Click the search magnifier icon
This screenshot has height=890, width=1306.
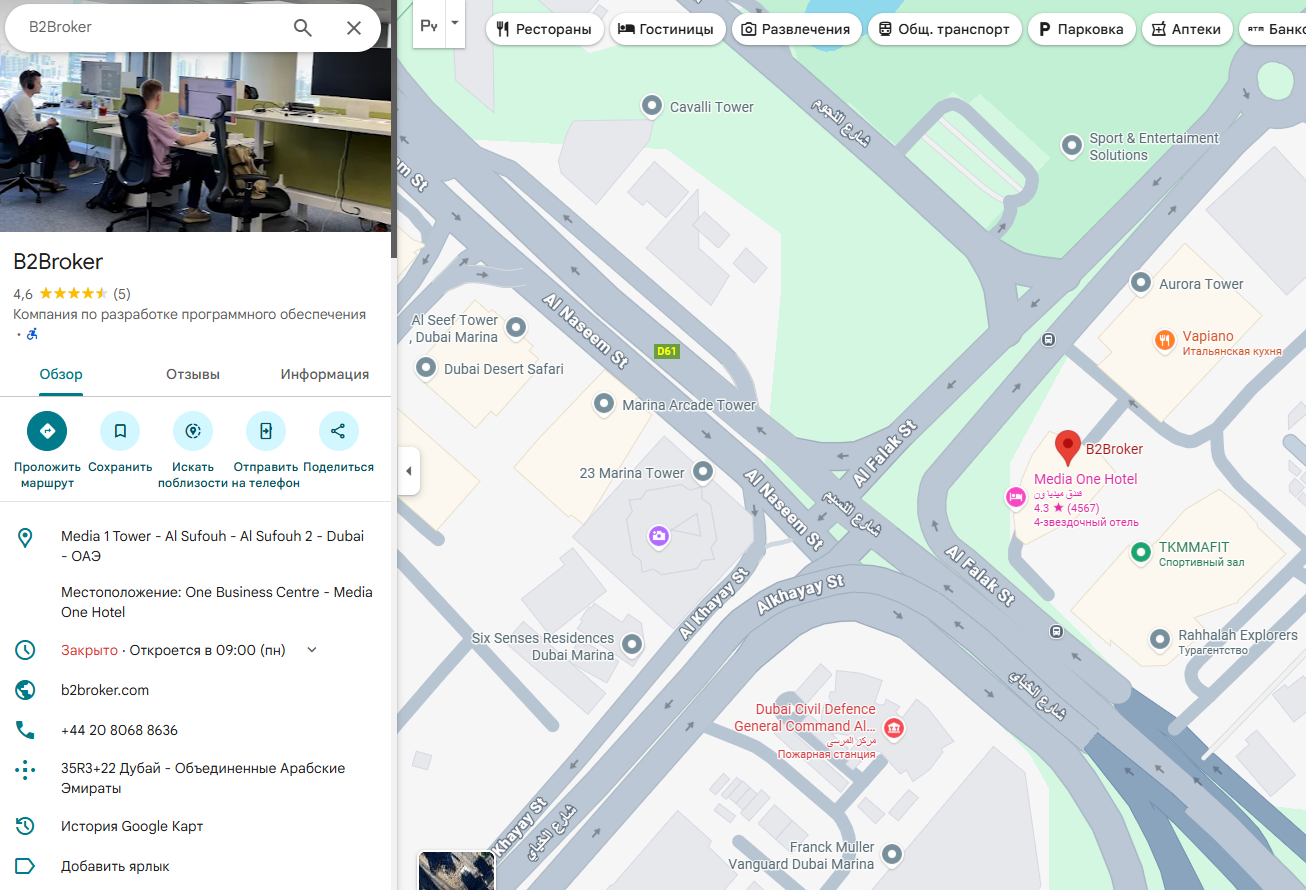[x=303, y=28]
